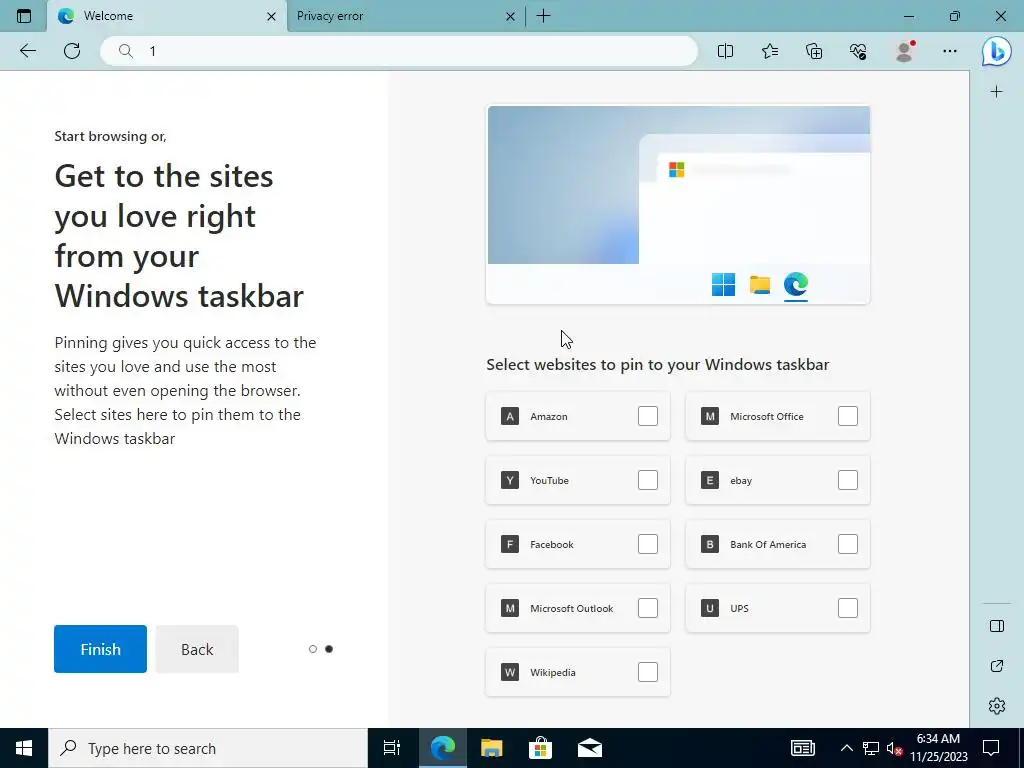Open Microsoft Store from the taskbar
The image size is (1024, 768).
541,748
